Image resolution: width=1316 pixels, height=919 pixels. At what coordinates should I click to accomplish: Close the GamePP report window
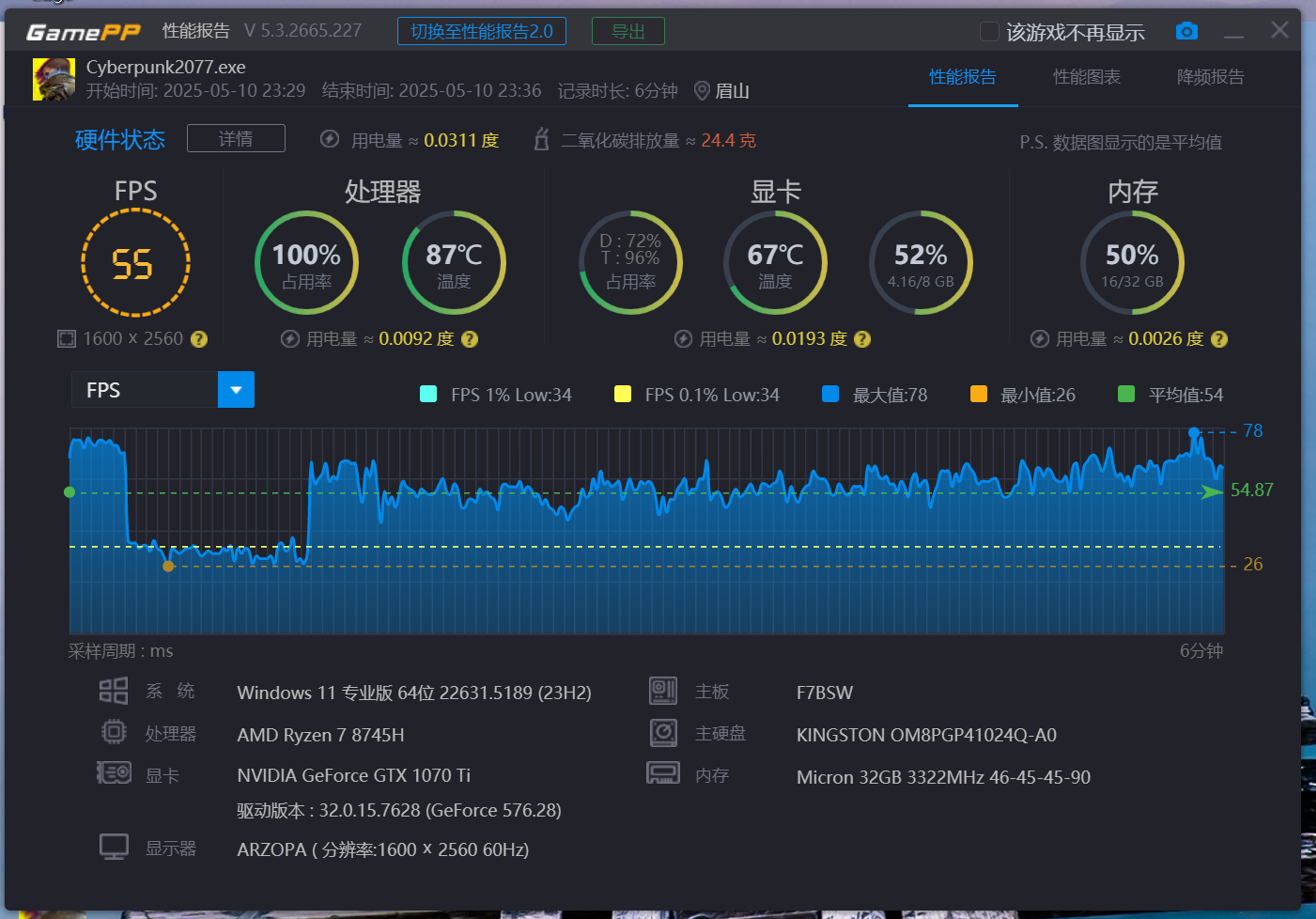click(1280, 30)
